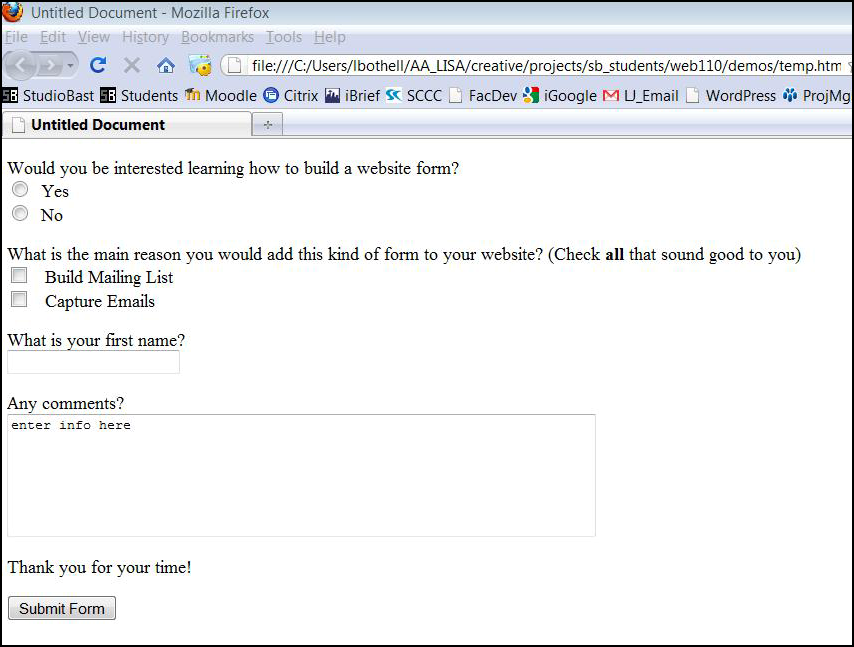Select the Yes radio button
854x647 pixels.
pos(20,190)
